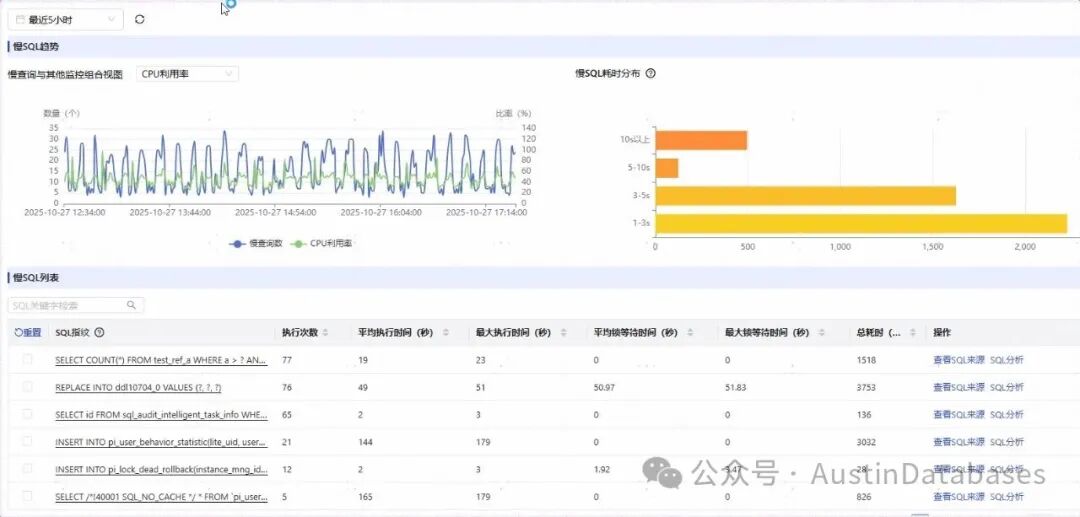Open SELECT id FROM sql_audit_intelligent_task_info fingerprint
Viewport: 1080px width, 517px height.
point(161,415)
